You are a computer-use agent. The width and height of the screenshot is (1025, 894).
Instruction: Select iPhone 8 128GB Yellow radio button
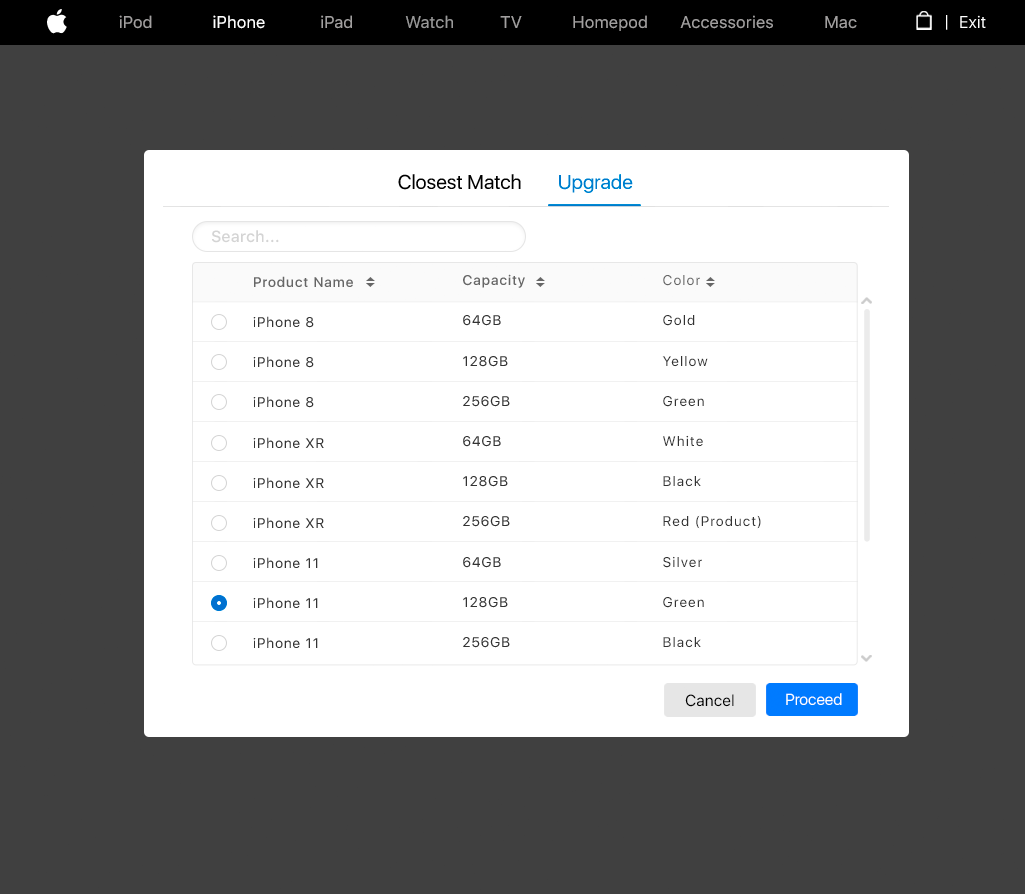click(219, 362)
